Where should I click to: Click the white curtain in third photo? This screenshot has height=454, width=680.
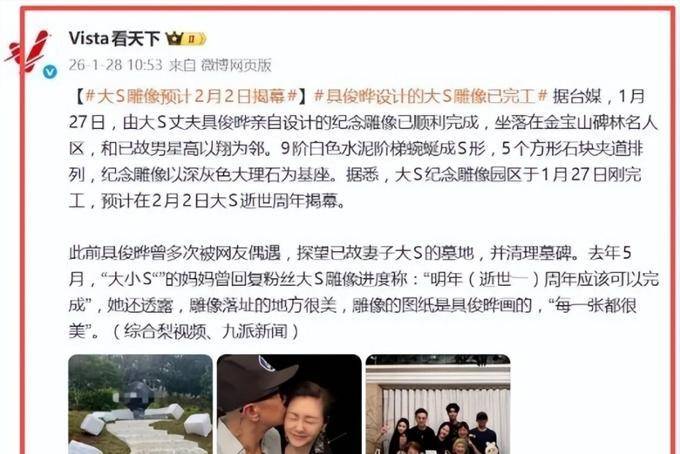pos(438,401)
